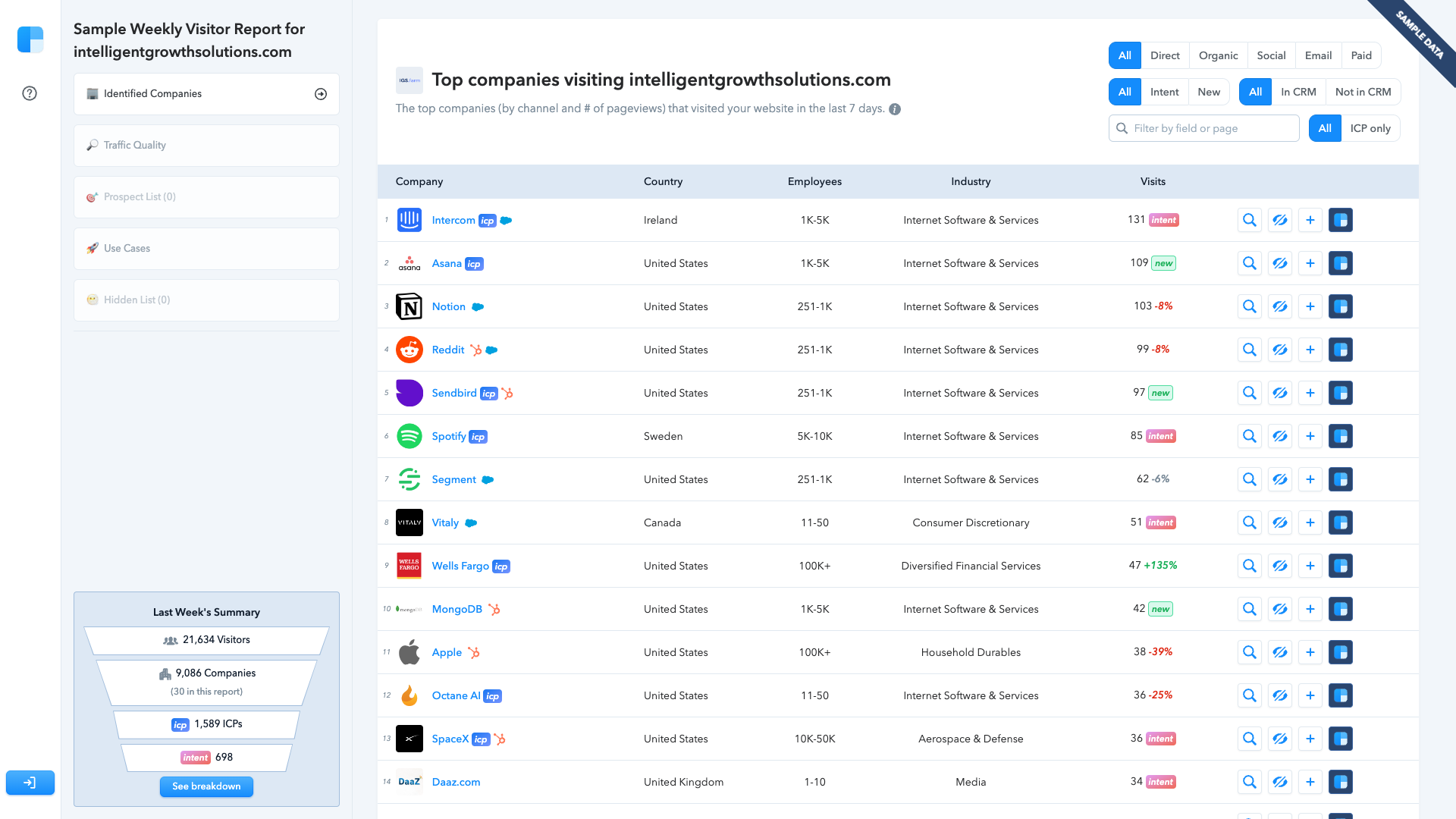The height and width of the screenshot is (819, 1456).
Task: Toggle the ICP only filter
Action: click(1370, 128)
